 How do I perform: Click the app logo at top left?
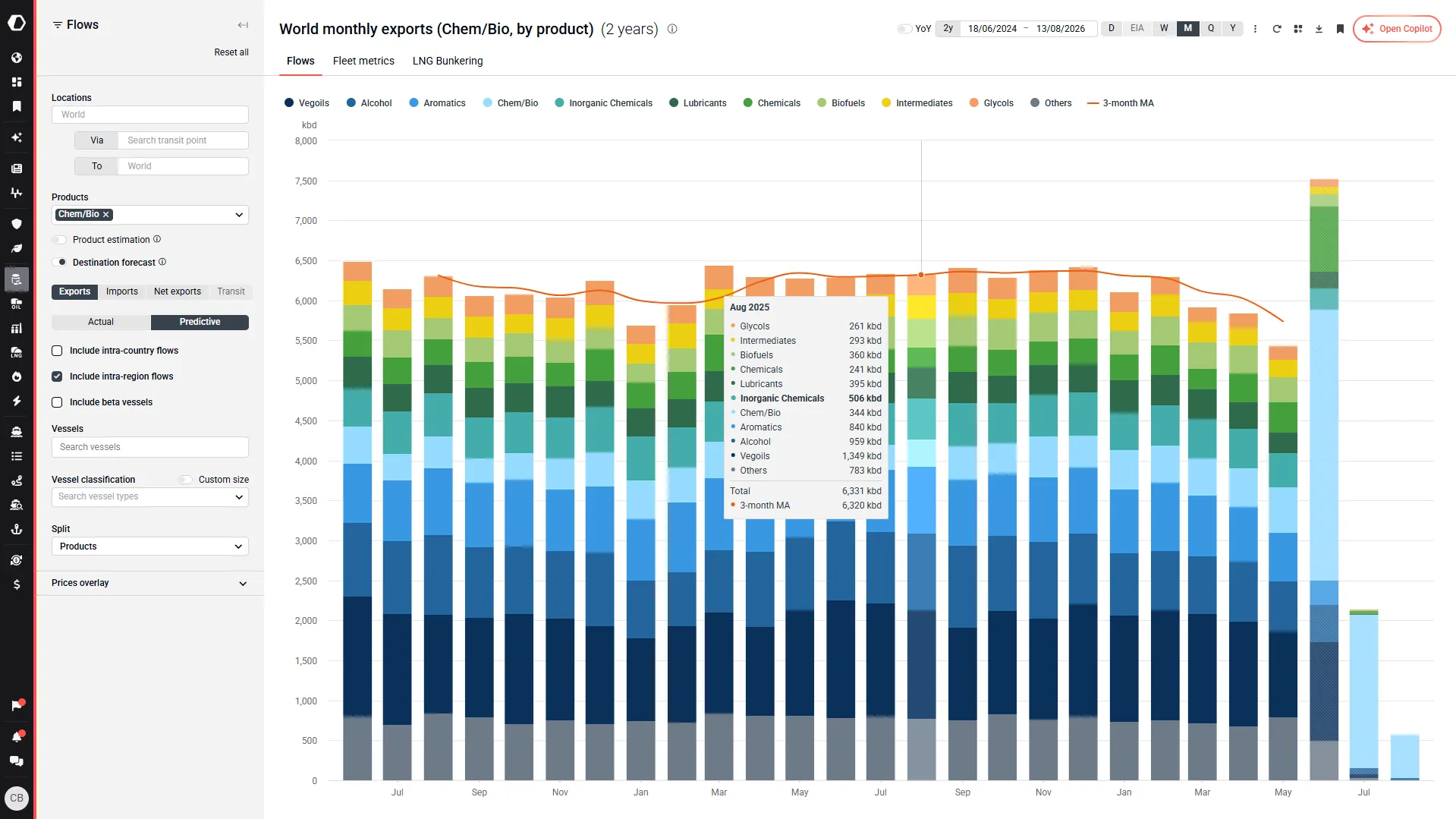17,23
